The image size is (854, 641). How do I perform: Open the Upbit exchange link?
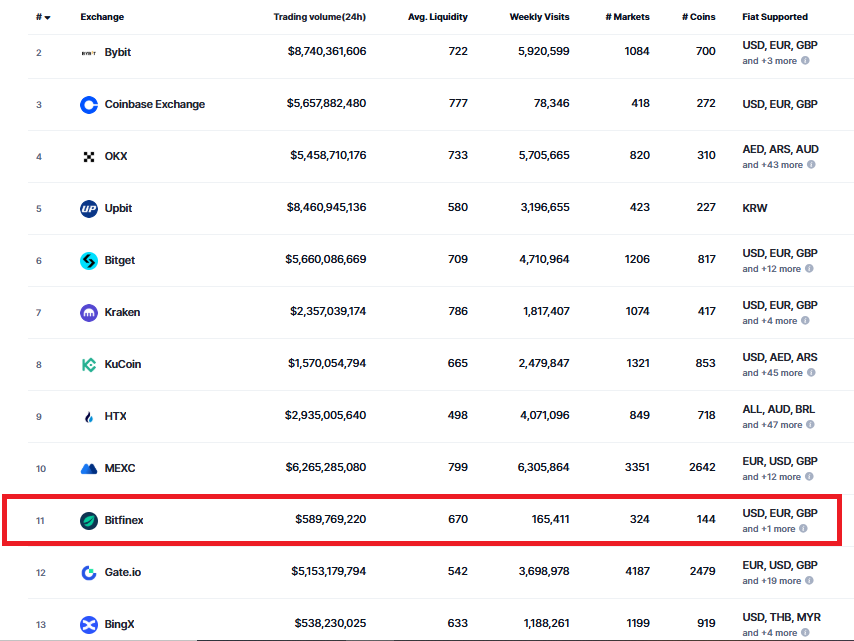(118, 208)
